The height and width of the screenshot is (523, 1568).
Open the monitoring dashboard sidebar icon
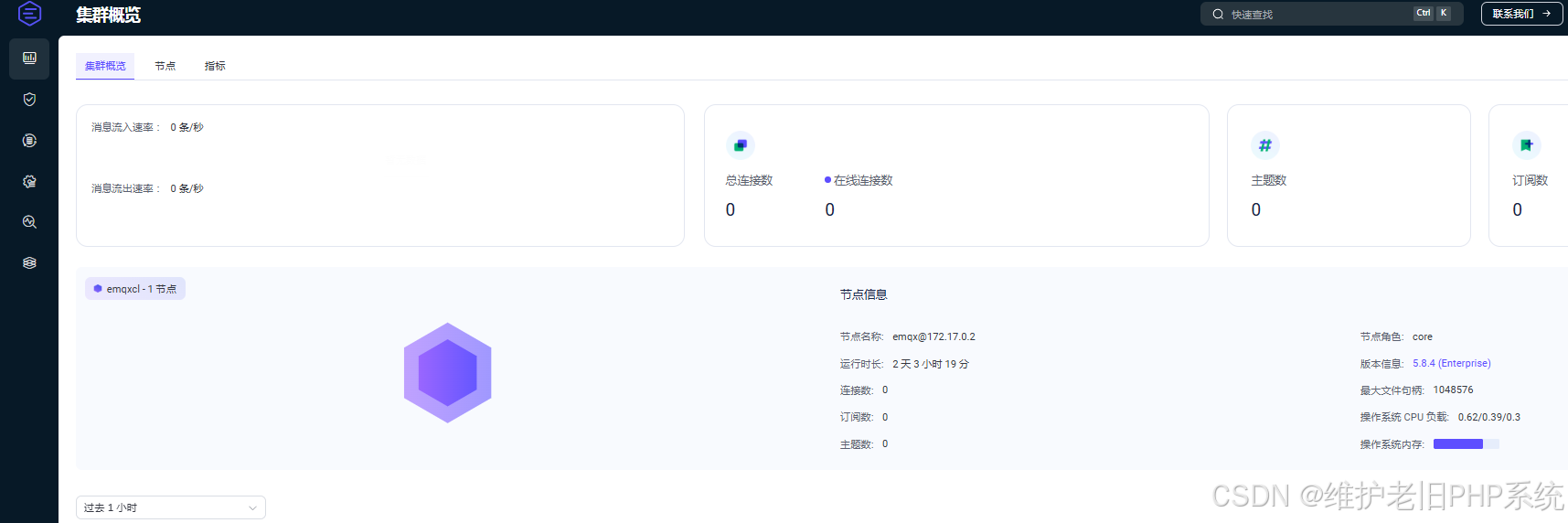pos(29,58)
